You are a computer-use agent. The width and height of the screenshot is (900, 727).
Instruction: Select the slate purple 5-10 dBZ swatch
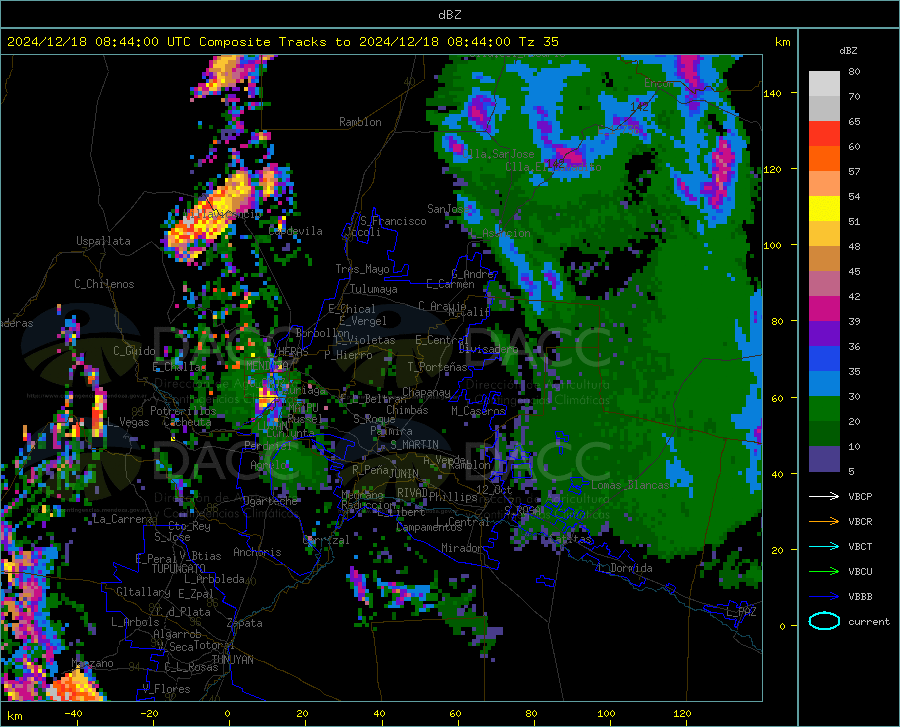click(824, 459)
